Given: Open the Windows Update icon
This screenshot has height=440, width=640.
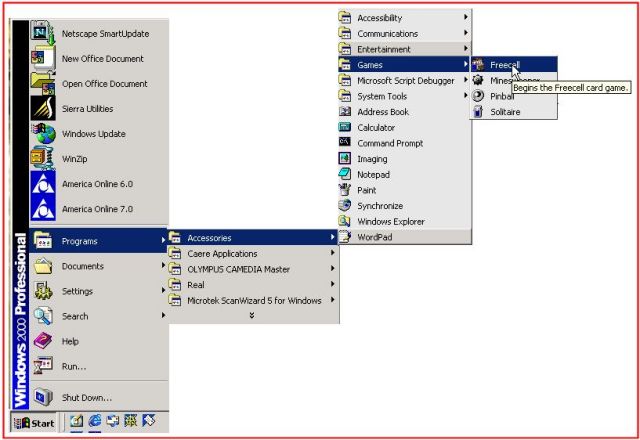Looking at the screenshot, I should pos(43,133).
